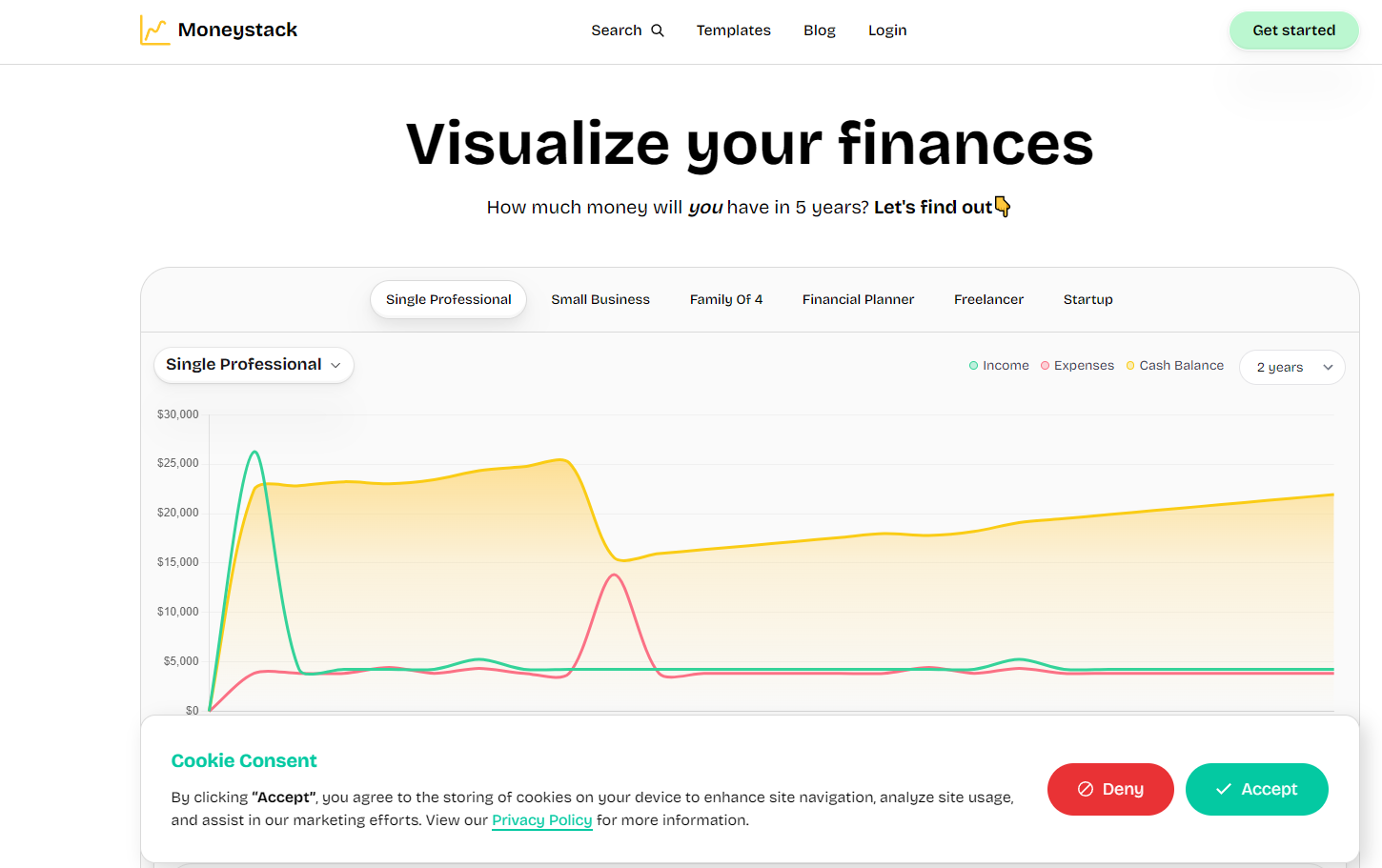Open the Privacy Policy link

point(541,819)
